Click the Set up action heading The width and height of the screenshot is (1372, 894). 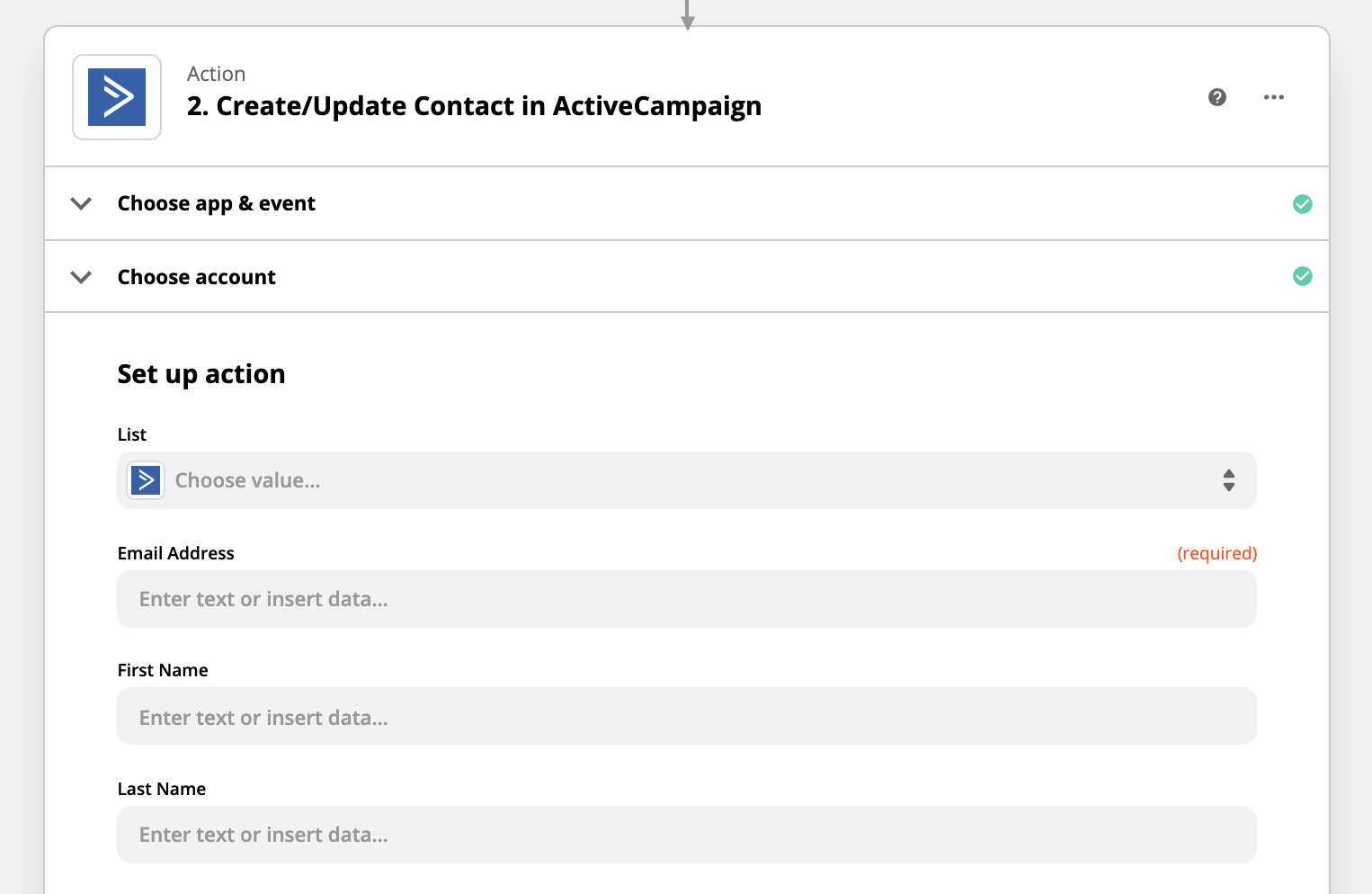(201, 374)
